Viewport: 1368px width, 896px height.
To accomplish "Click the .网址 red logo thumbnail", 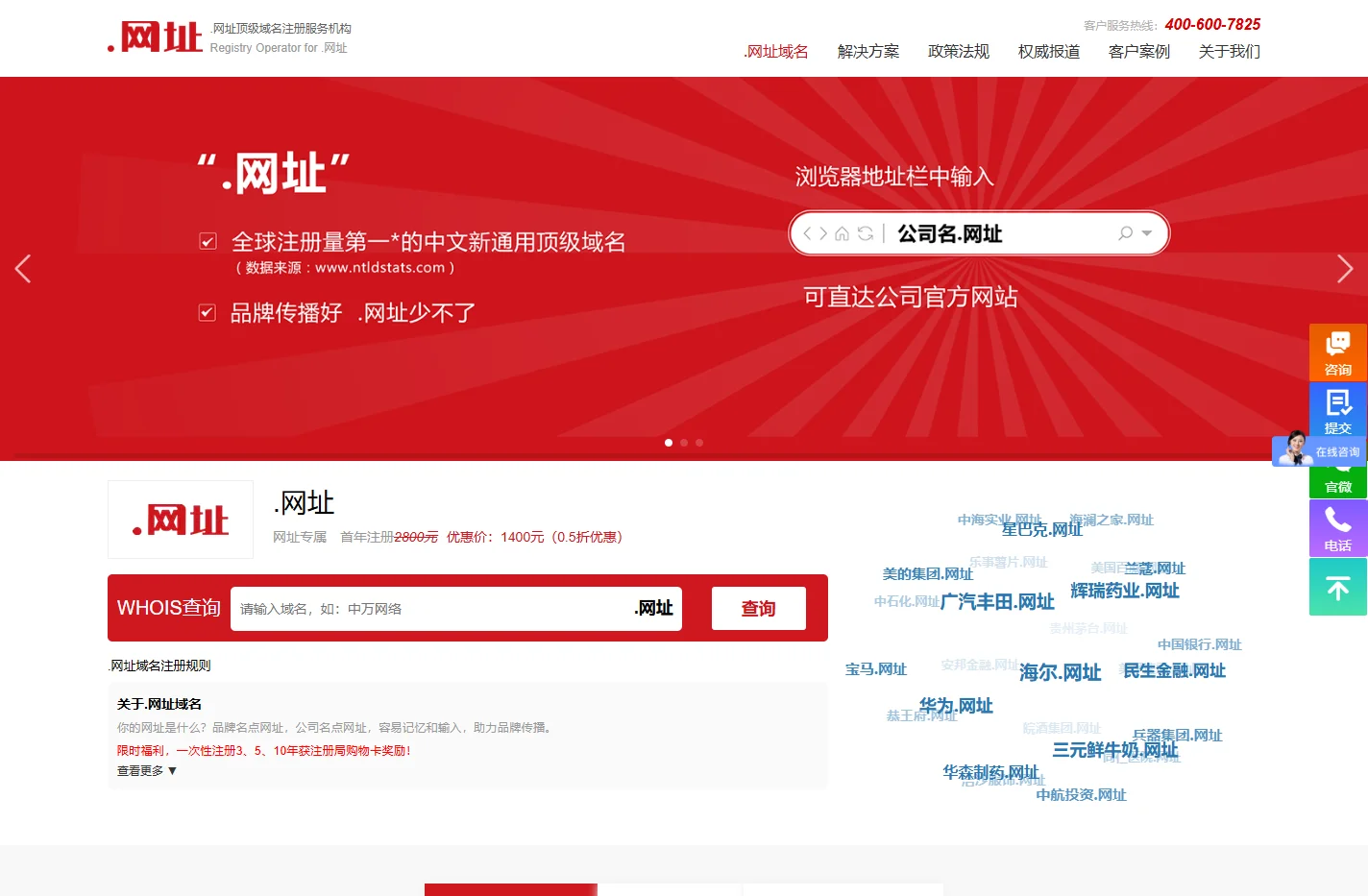I will [x=181, y=520].
